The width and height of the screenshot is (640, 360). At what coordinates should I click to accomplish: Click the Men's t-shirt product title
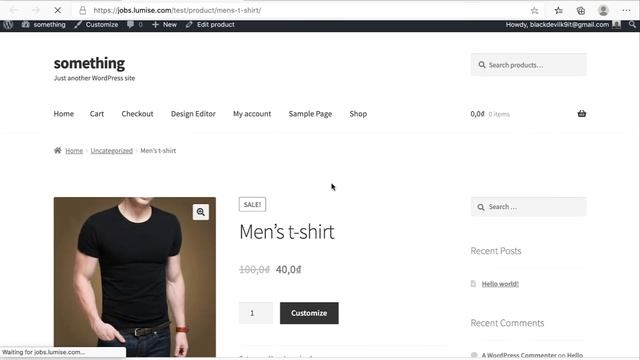(x=287, y=232)
